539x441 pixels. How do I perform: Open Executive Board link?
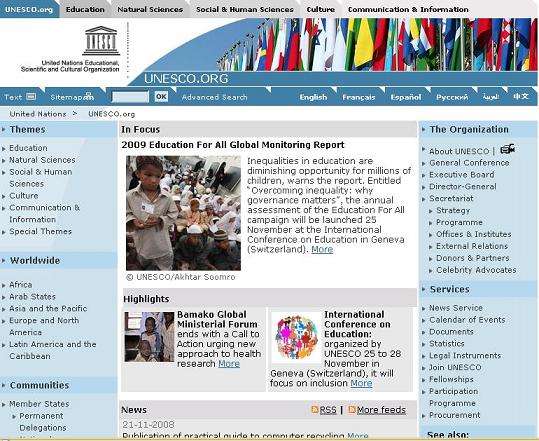[461, 175]
